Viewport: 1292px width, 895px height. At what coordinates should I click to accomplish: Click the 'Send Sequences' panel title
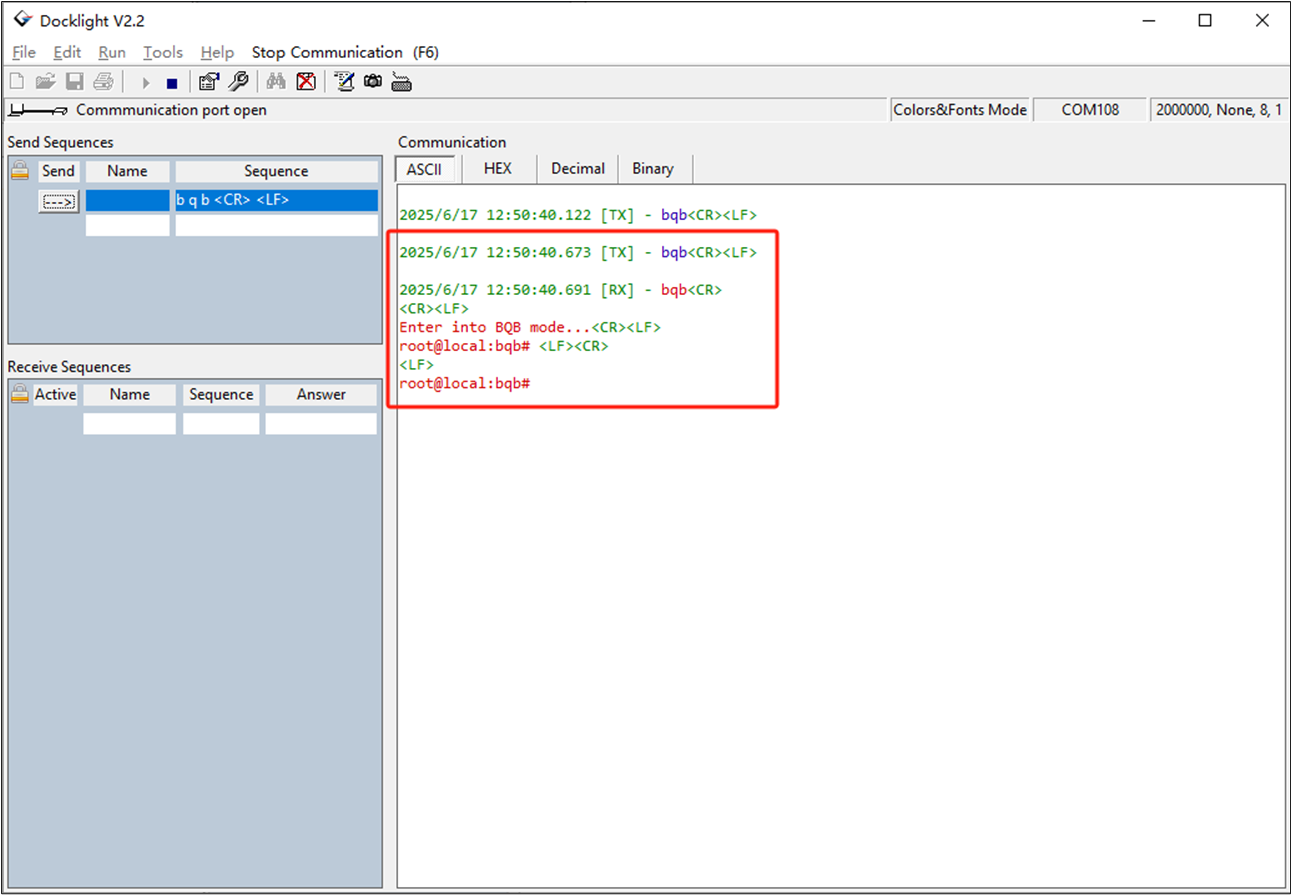click(61, 142)
